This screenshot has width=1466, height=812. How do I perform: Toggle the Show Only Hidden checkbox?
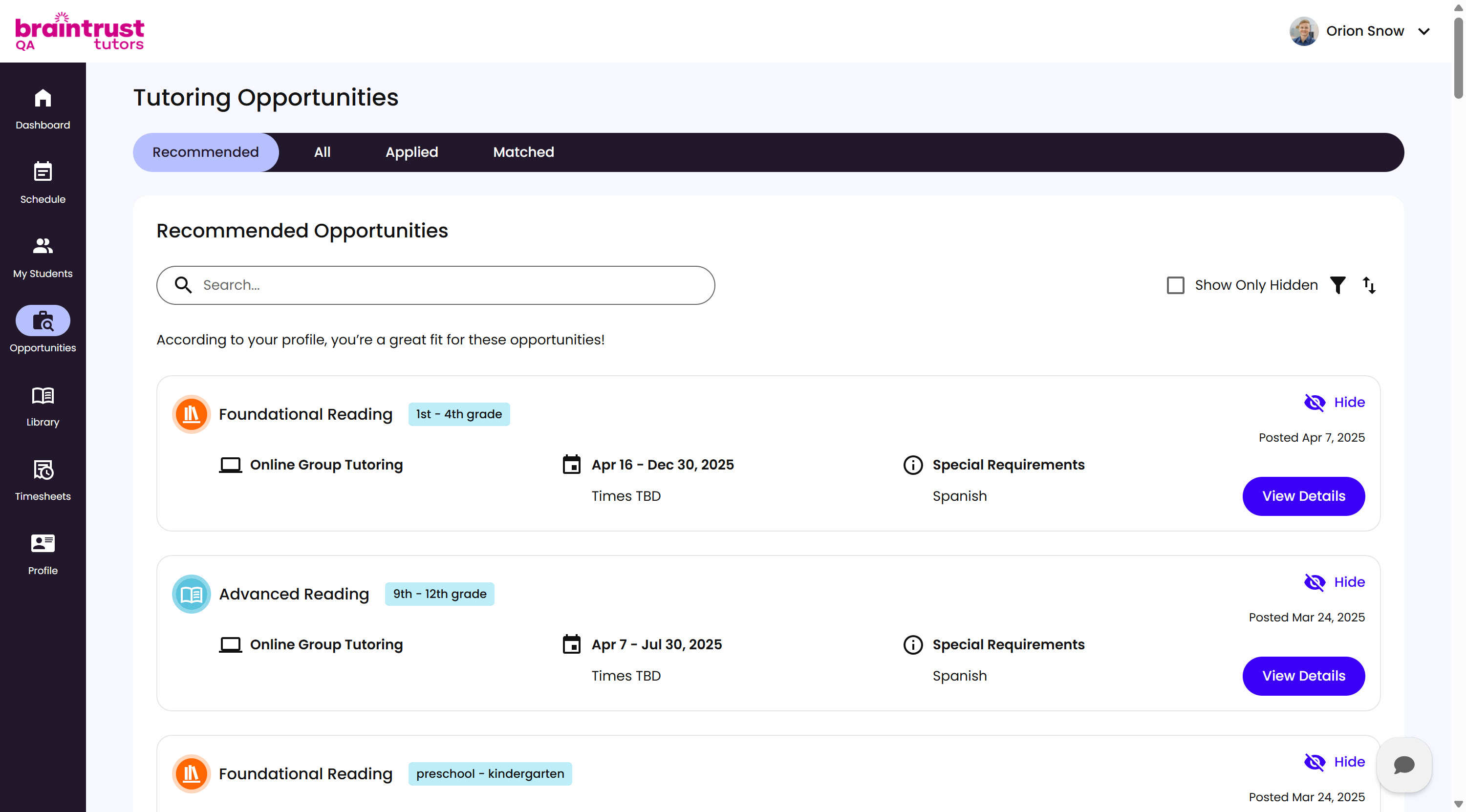tap(1175, 285)
